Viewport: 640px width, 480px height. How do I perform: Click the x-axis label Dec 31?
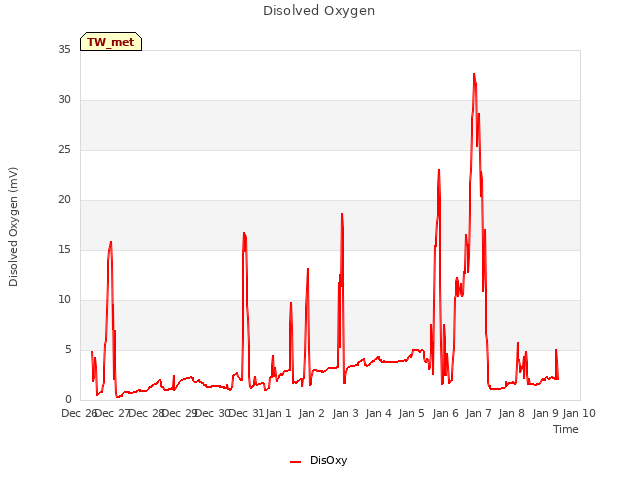point(247,413)
